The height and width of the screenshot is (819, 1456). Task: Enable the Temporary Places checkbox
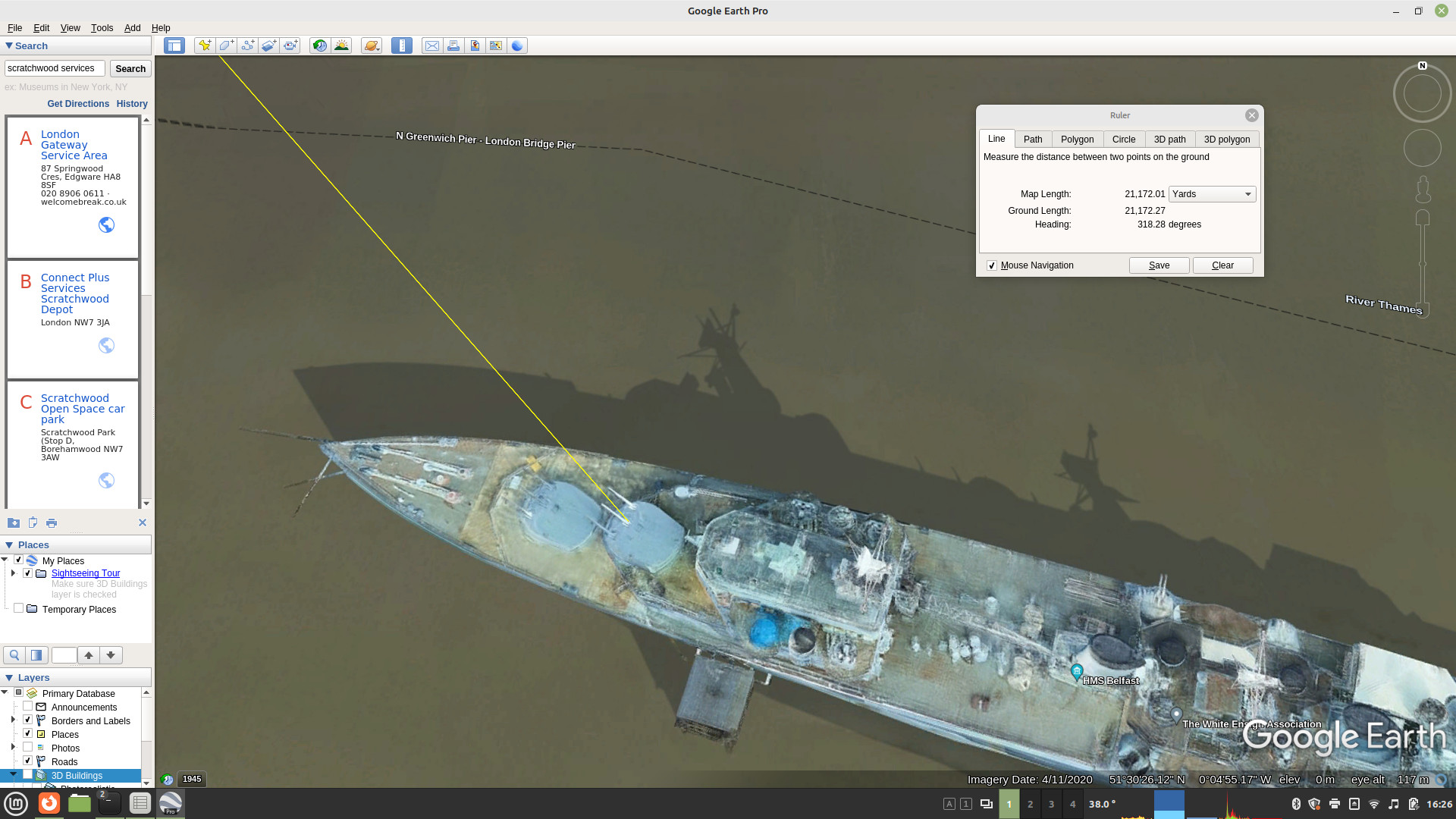19,608
